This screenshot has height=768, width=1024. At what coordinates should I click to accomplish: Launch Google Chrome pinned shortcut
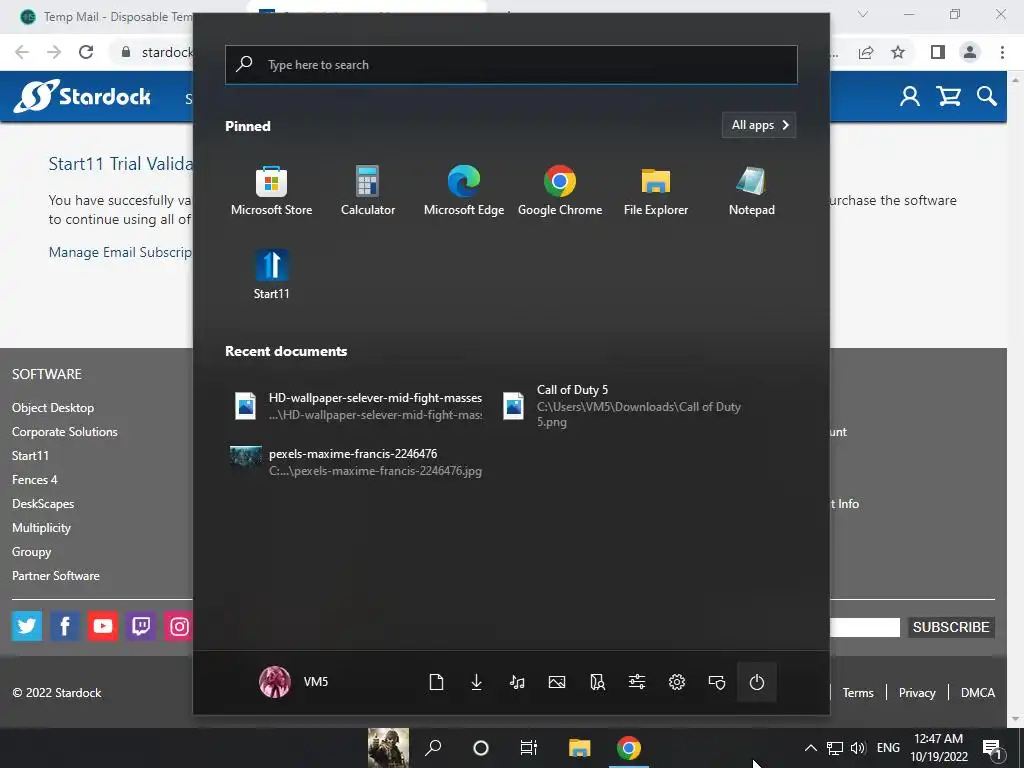[560, 190]
